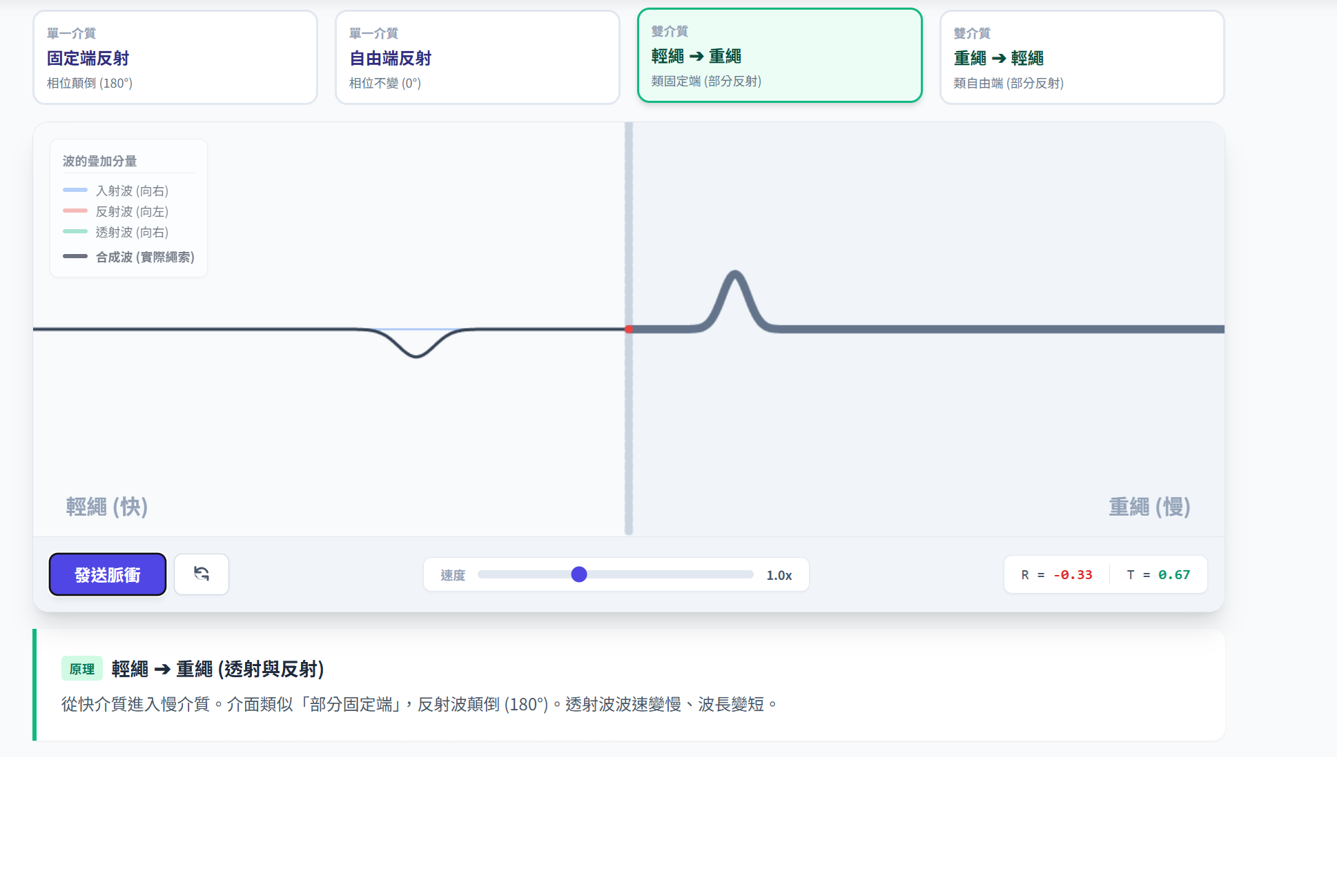
Task: Choose the 輕繩 → 重繩 dual-medium card
Action: coord(779,56)
